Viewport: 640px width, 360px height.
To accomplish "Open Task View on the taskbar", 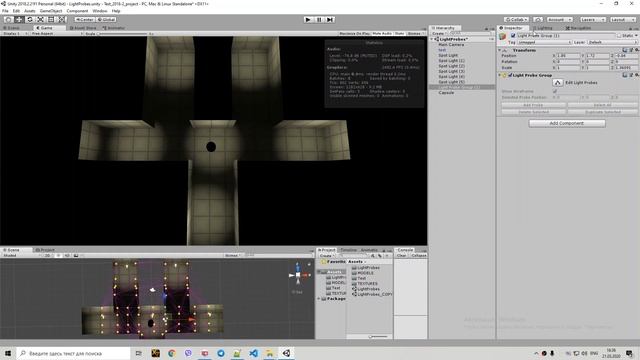I will tap(138, 353).
